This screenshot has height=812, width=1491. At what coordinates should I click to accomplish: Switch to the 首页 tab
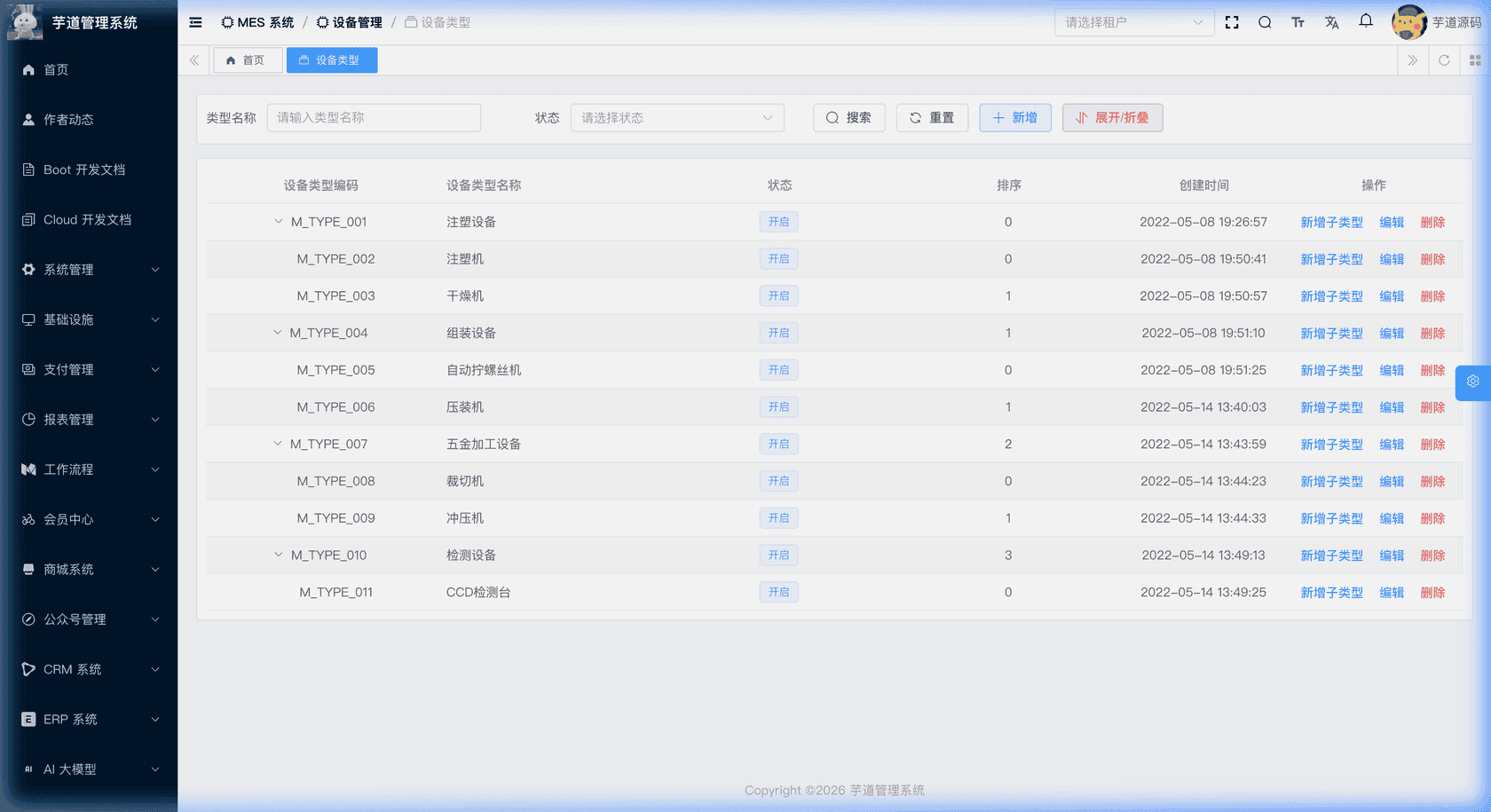click(x=247, y=60)
